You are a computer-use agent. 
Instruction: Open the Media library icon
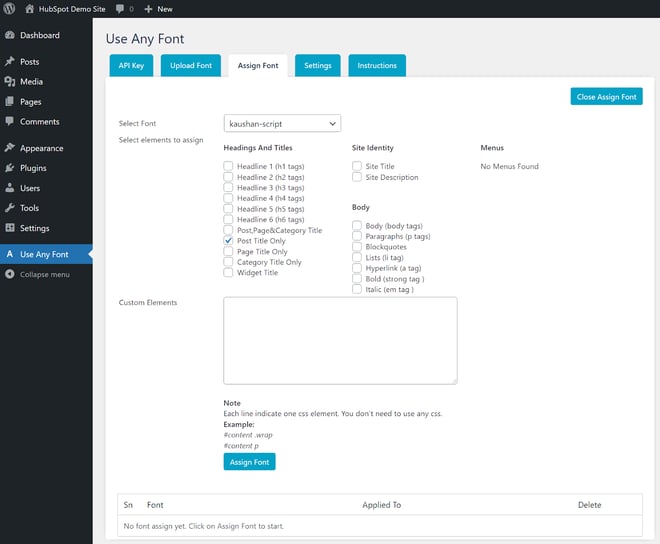point(9,82)
